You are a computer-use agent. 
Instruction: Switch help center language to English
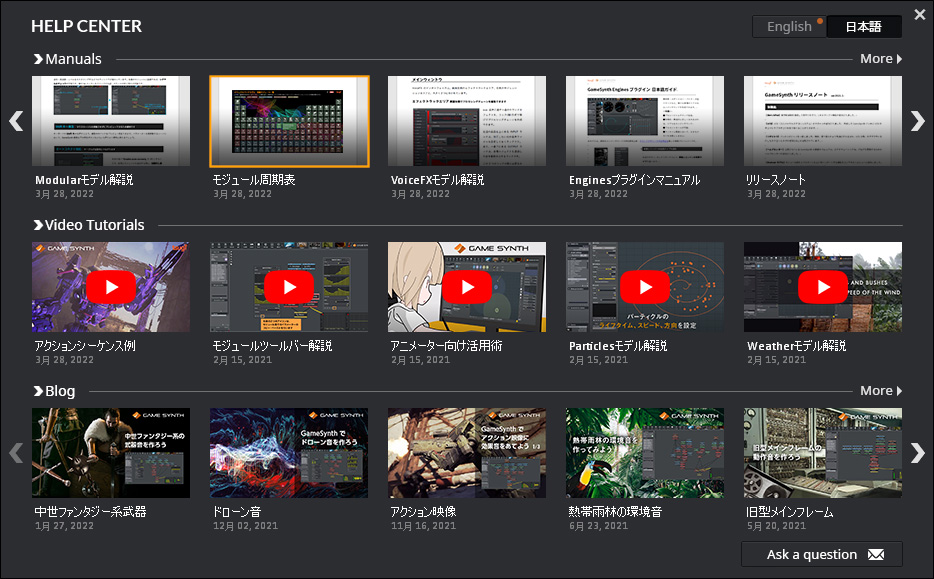click(x=789, y=27)
